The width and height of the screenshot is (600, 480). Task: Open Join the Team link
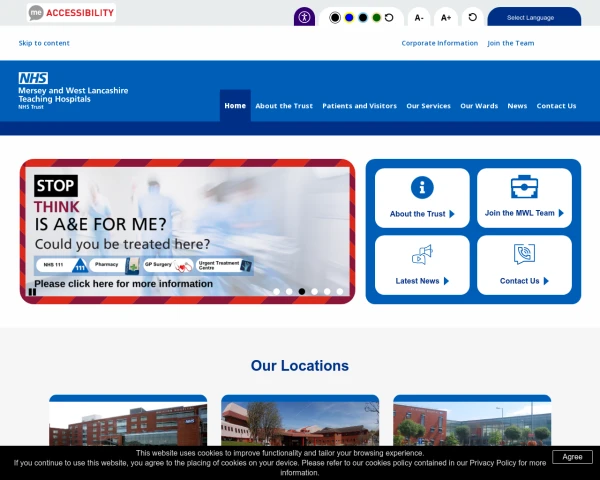pos(511,43)
